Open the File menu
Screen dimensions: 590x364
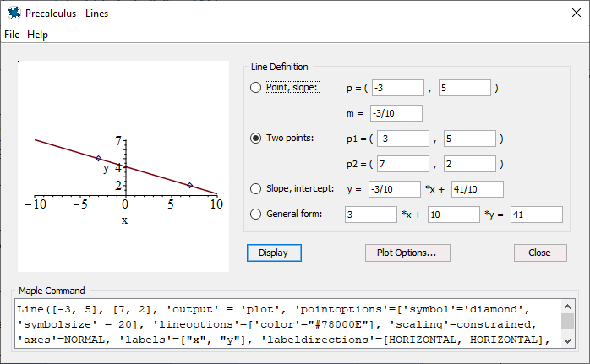click(x=12, y=34)
